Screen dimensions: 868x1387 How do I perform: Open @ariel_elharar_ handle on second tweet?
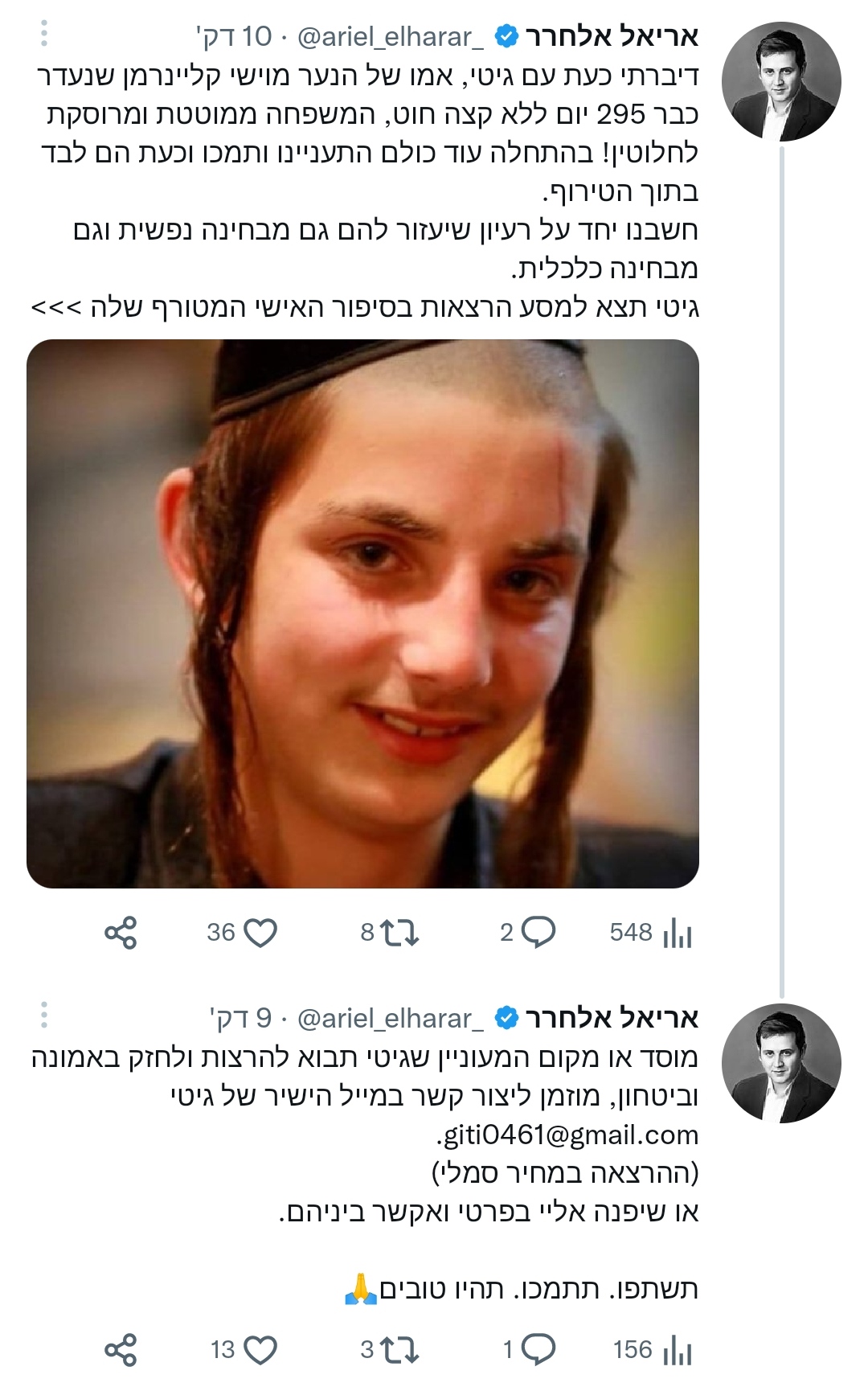pyautogui.click(x=391, y=1019)
